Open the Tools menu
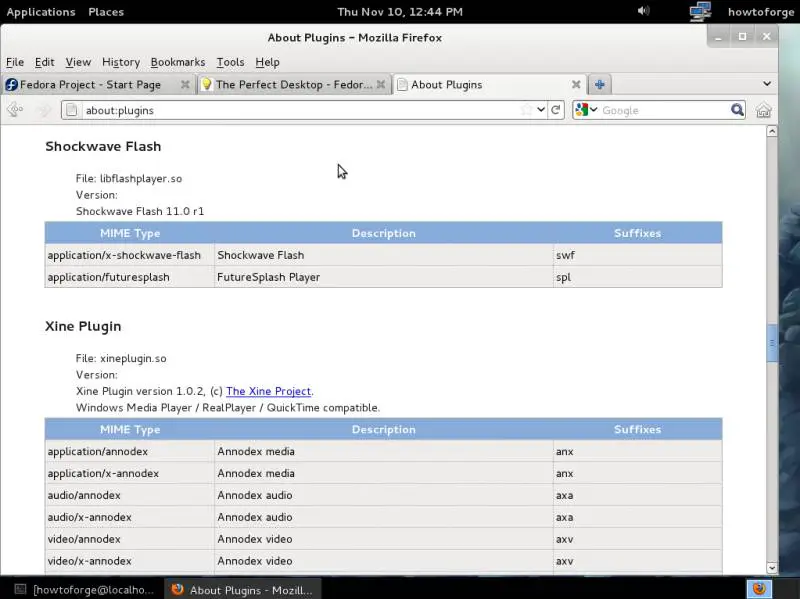Viewport: 800px width, 599px height. pyautogui.click(x=230, y=62)
